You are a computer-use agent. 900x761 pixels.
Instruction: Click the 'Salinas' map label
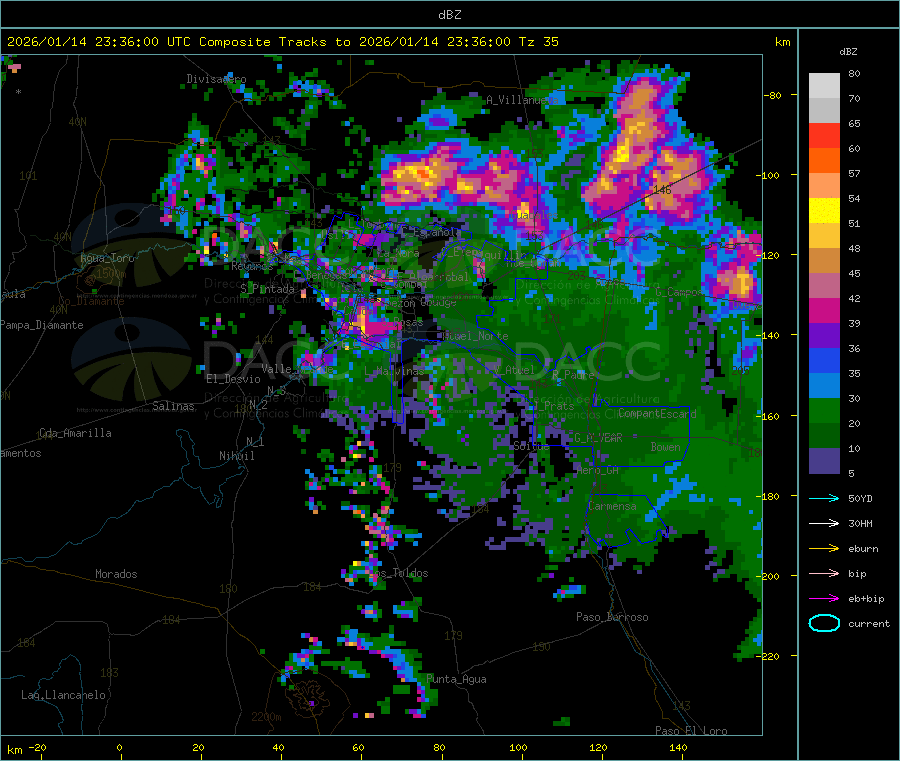pyautogui.click(x=173, y=406)
